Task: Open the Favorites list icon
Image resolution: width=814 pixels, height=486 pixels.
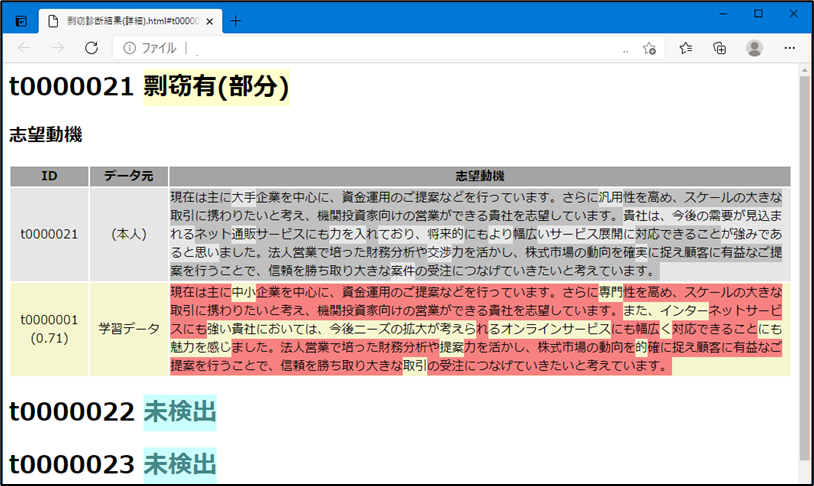Action: click(x=686, y=48)
